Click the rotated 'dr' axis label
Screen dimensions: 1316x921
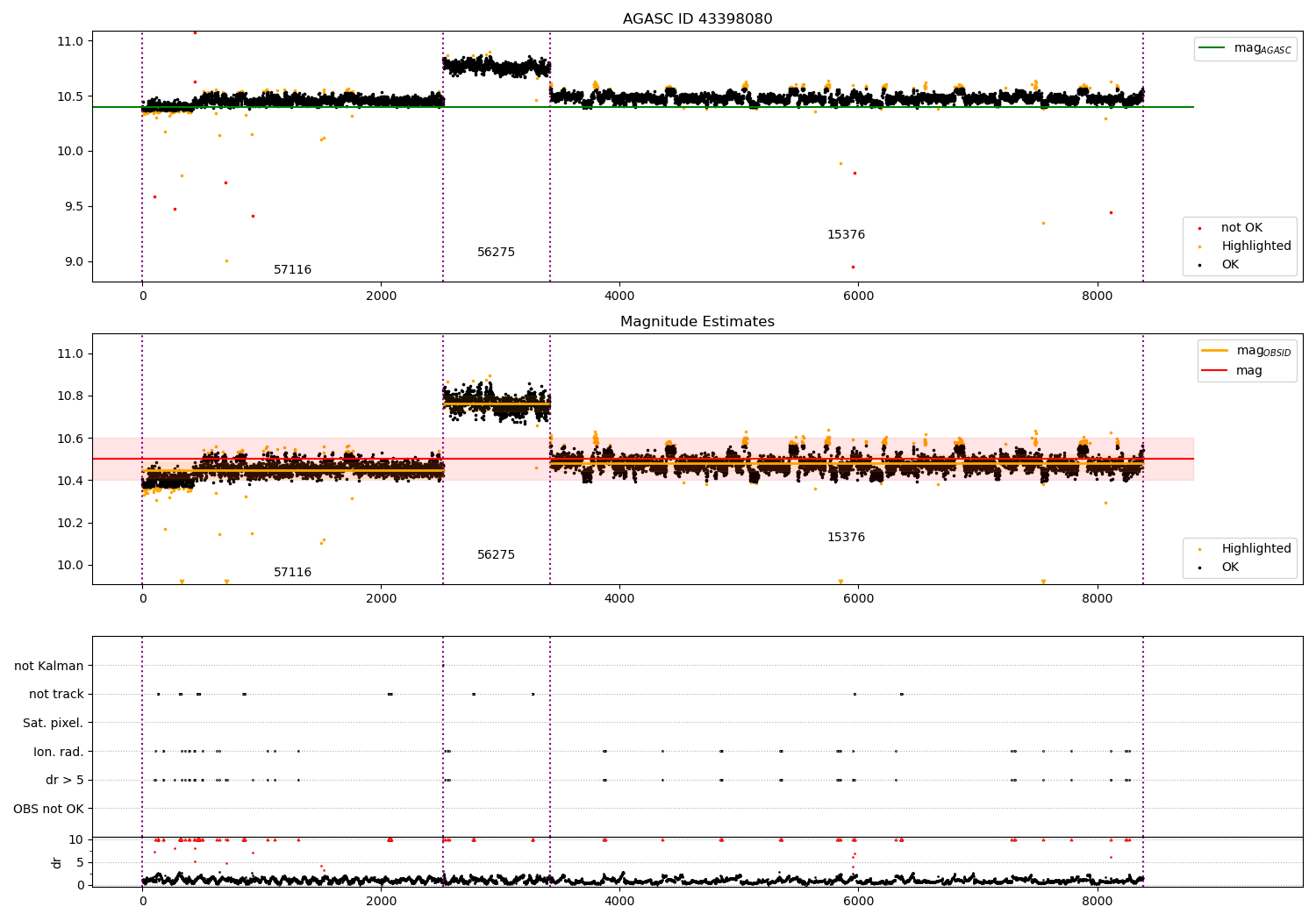coord(57,862)
